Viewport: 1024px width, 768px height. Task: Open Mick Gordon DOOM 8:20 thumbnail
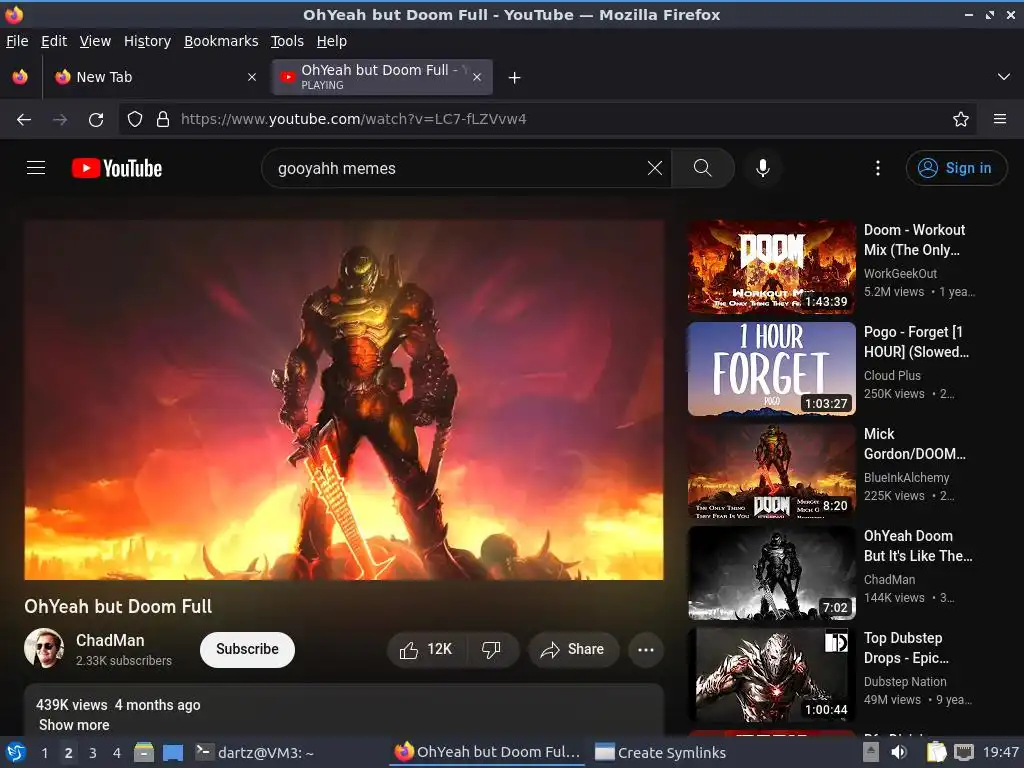[x=771, y=471]
